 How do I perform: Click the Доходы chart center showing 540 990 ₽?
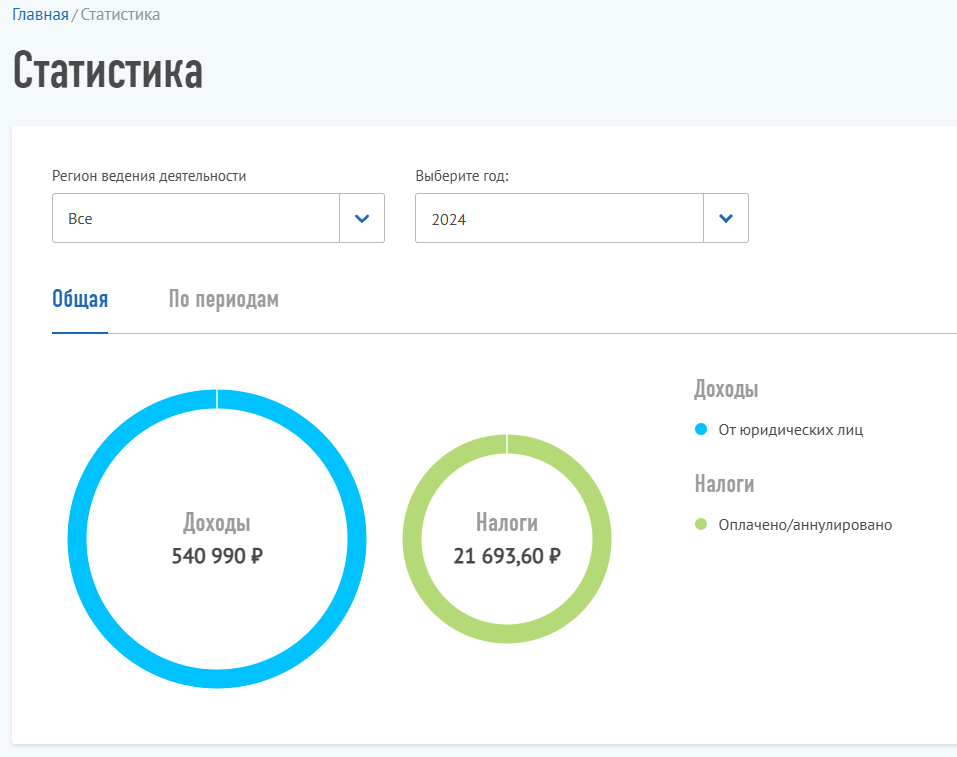pyautogui.click(x=216, y=537)
